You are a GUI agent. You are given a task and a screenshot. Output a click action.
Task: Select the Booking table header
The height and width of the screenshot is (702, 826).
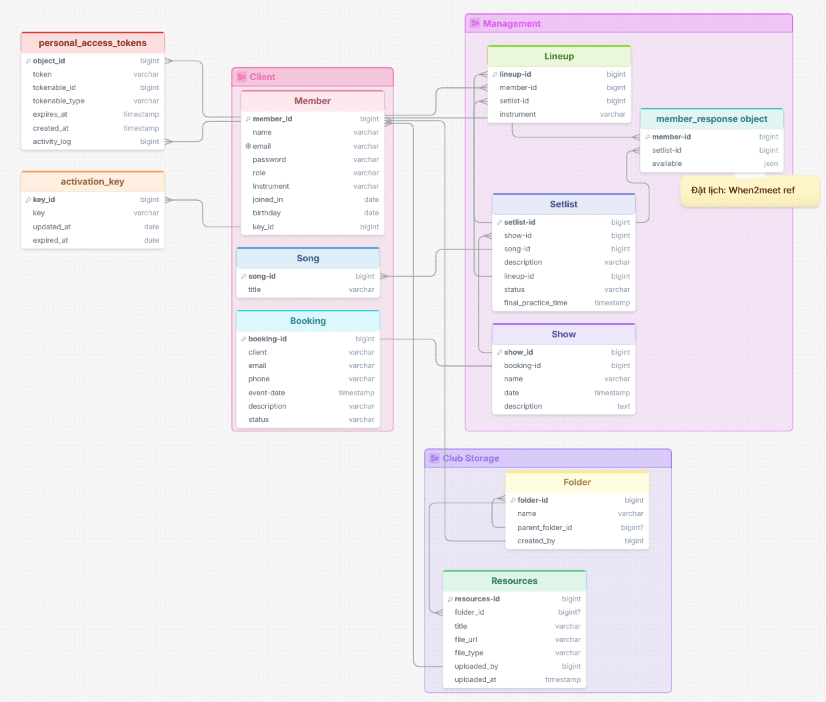click(x=308, y=321)
